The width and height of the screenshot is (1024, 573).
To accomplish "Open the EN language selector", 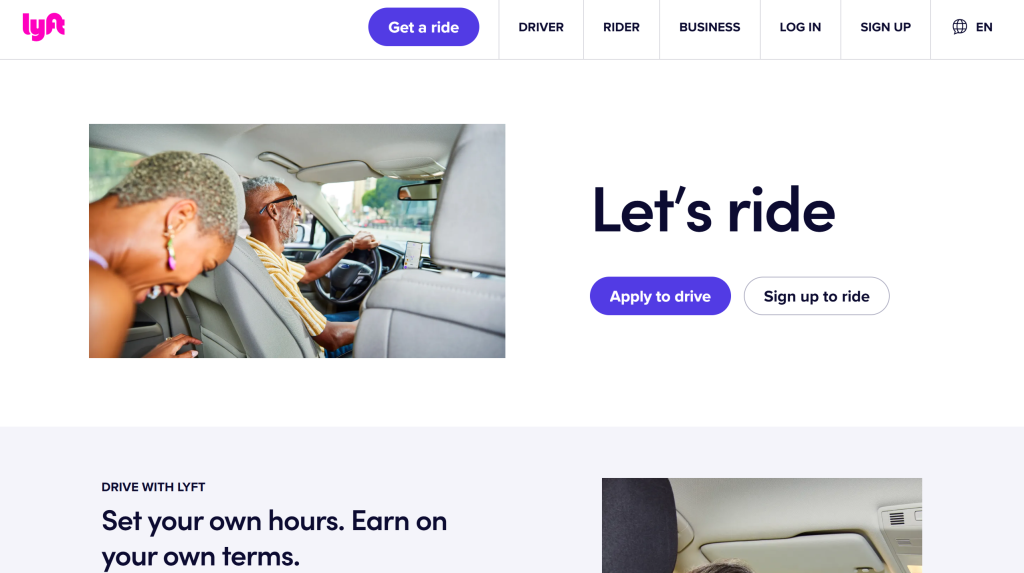I will pyautogui.click(x=972, y=27).
